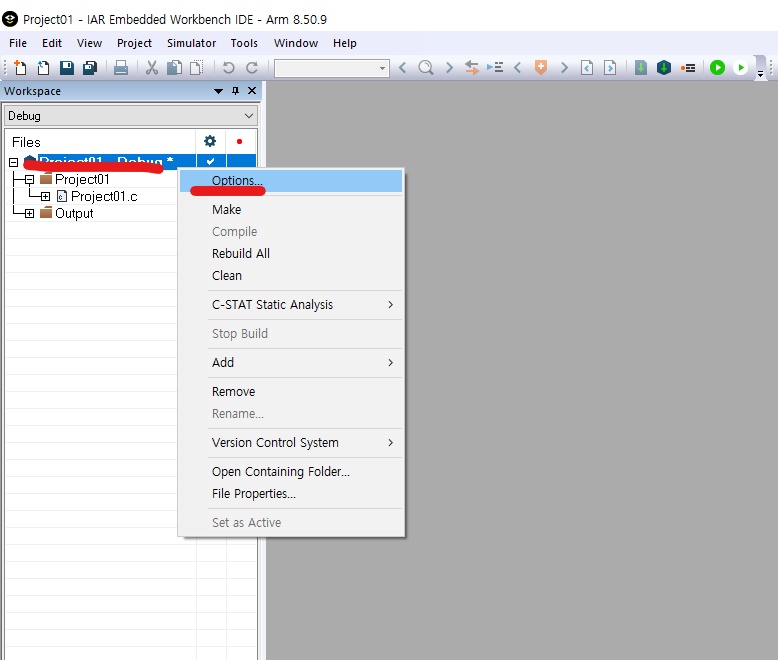Viewport: 778px width, 660px height.
Task: Select the Project01.c file
Action: coord(104,197)
